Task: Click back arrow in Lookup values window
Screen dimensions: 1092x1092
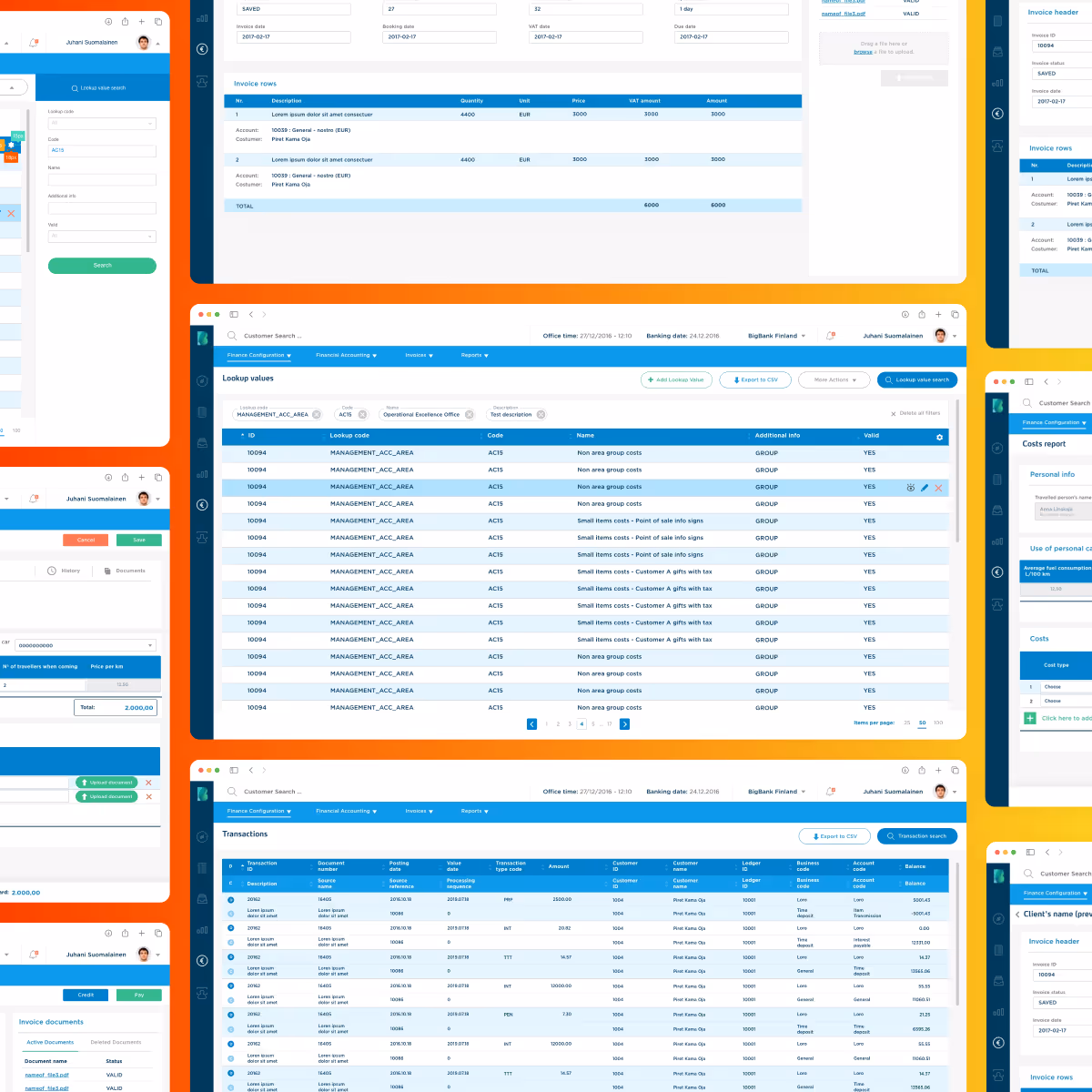Action: pyautogui.click(x=251, y=314)
